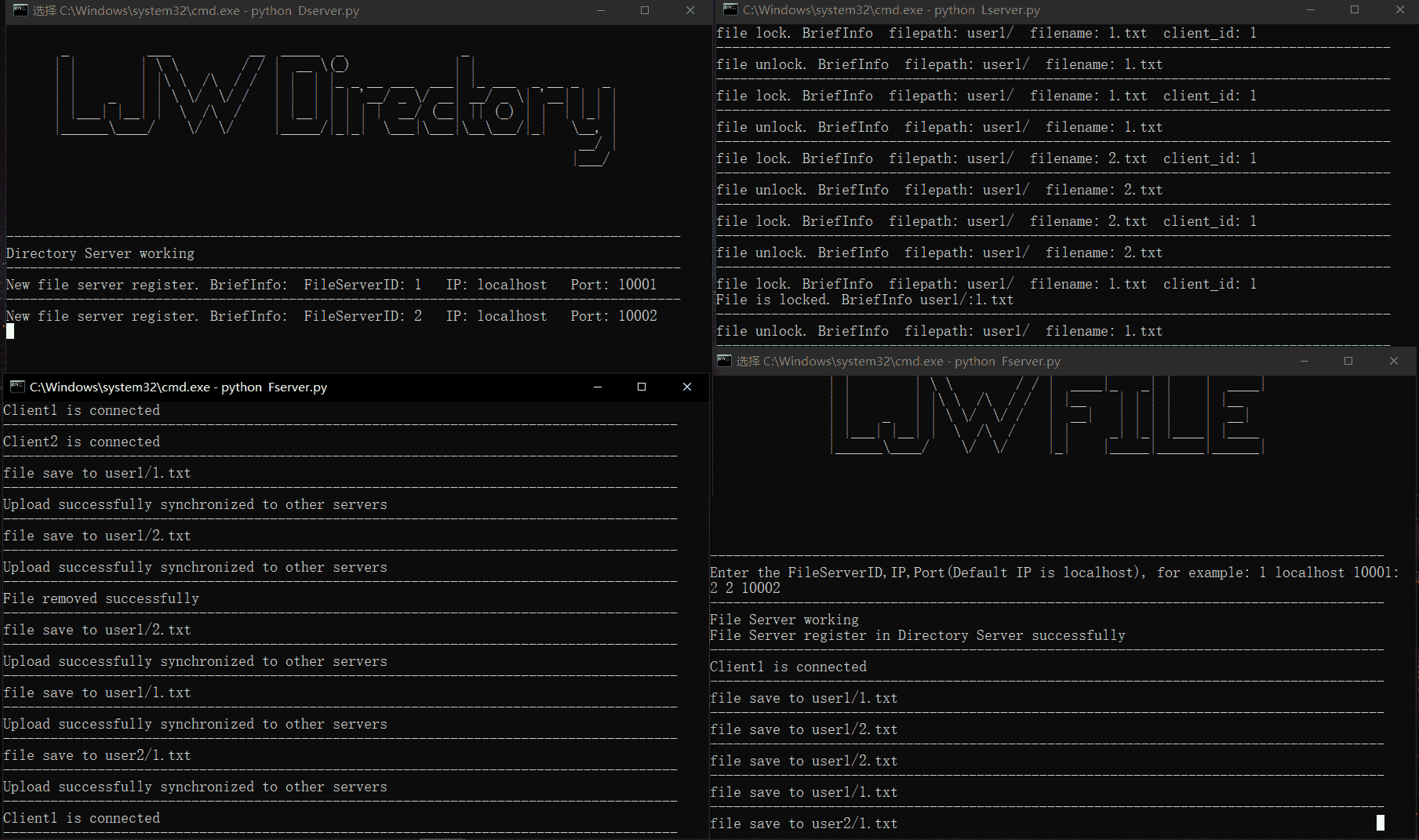Minimize the bottom-right Fserver.py window
Viewport: 1419px width, 840px height.
click(x=1304, y=361)
